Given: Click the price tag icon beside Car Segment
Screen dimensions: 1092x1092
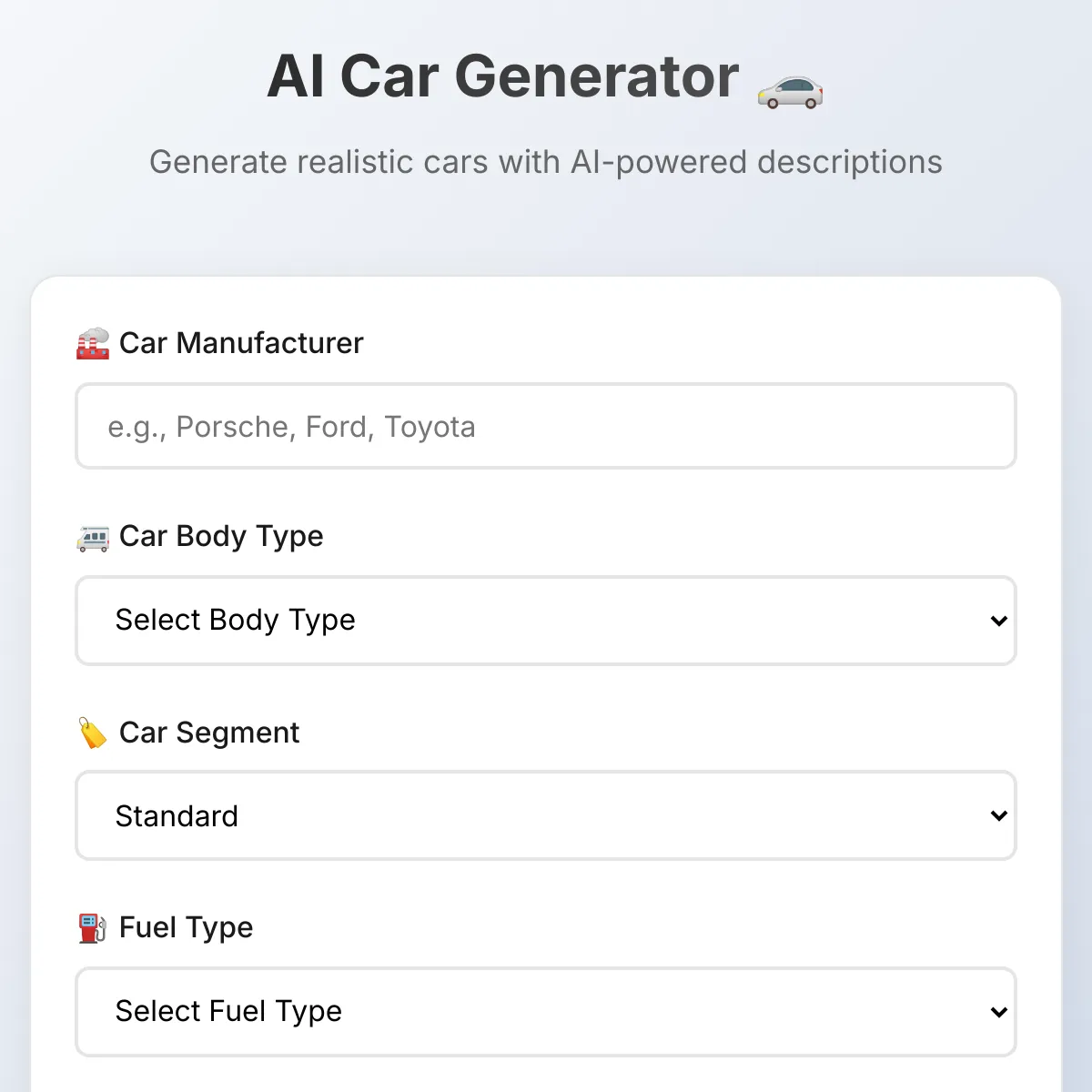Looking at the screenshot, I should click(93, 733).
